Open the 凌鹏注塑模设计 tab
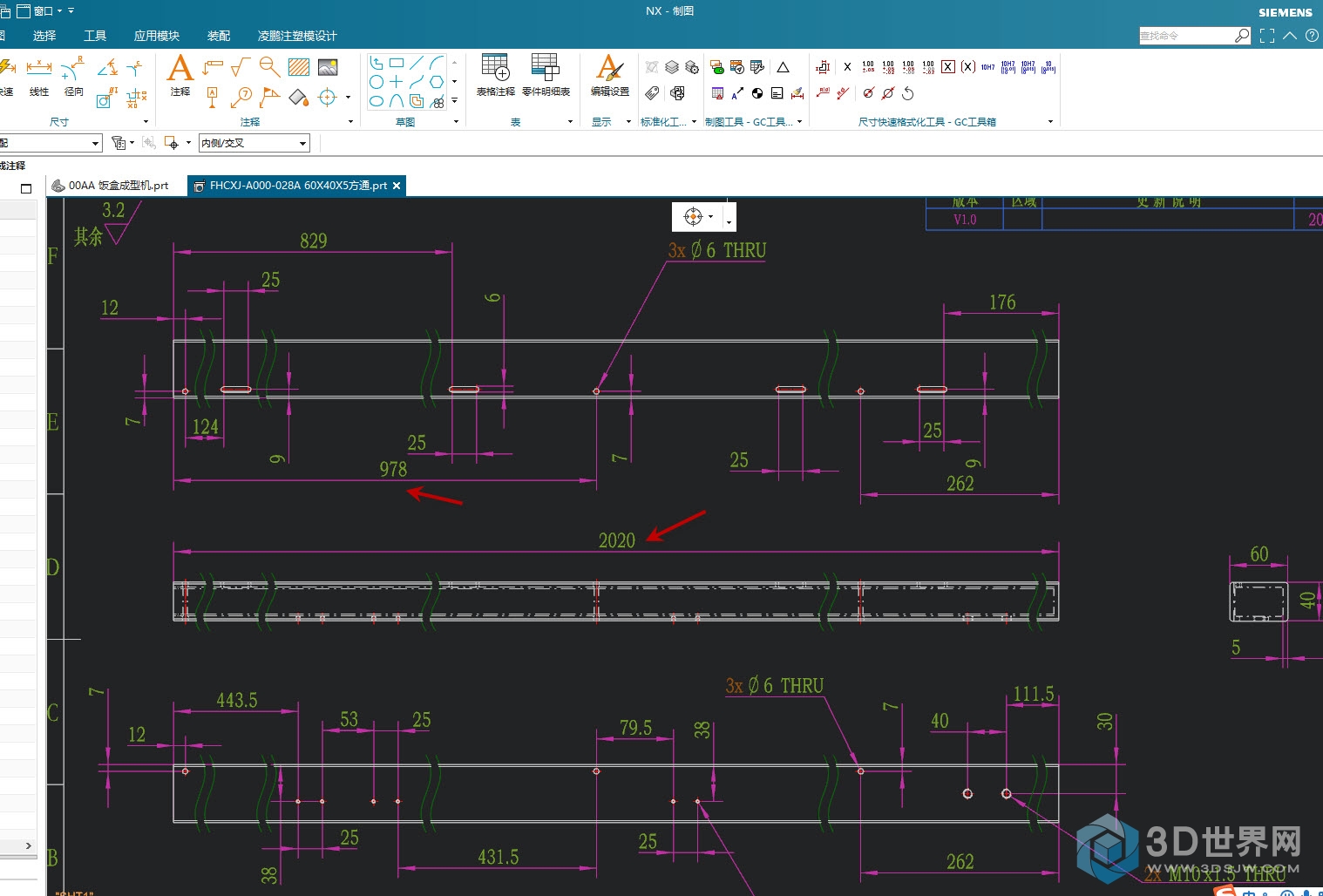This screenshot has height=896, width=1323. pyautogui.click(x=297, y=36)
